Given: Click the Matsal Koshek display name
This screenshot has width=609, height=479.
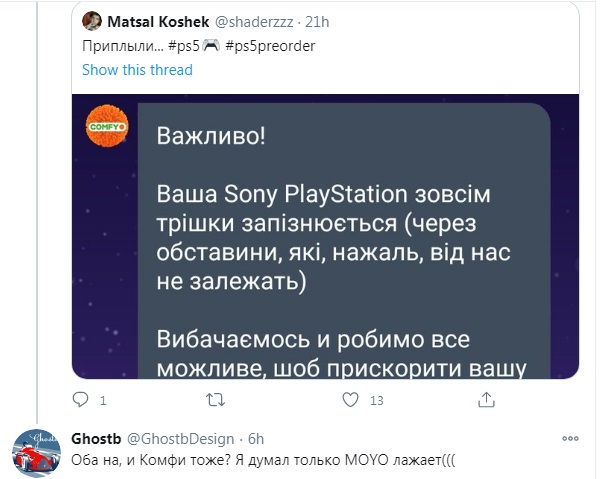Looking at the screenshot, I should (x=152, y=21).
